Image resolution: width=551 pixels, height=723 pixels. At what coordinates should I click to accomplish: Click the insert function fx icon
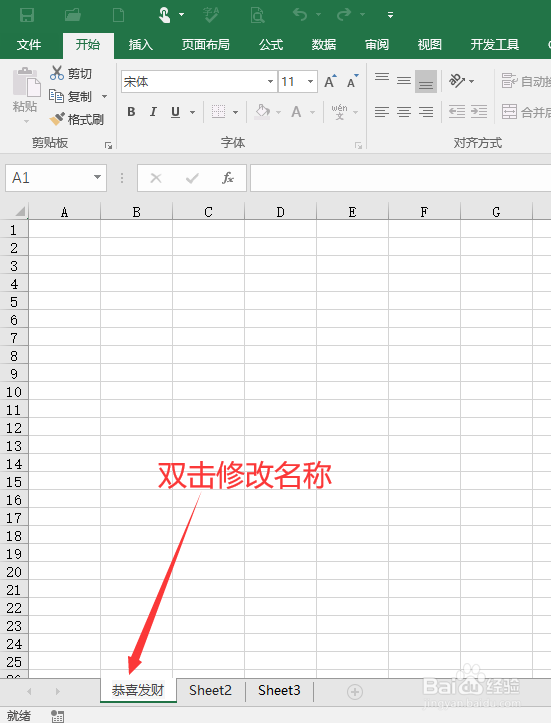point(228,178)
